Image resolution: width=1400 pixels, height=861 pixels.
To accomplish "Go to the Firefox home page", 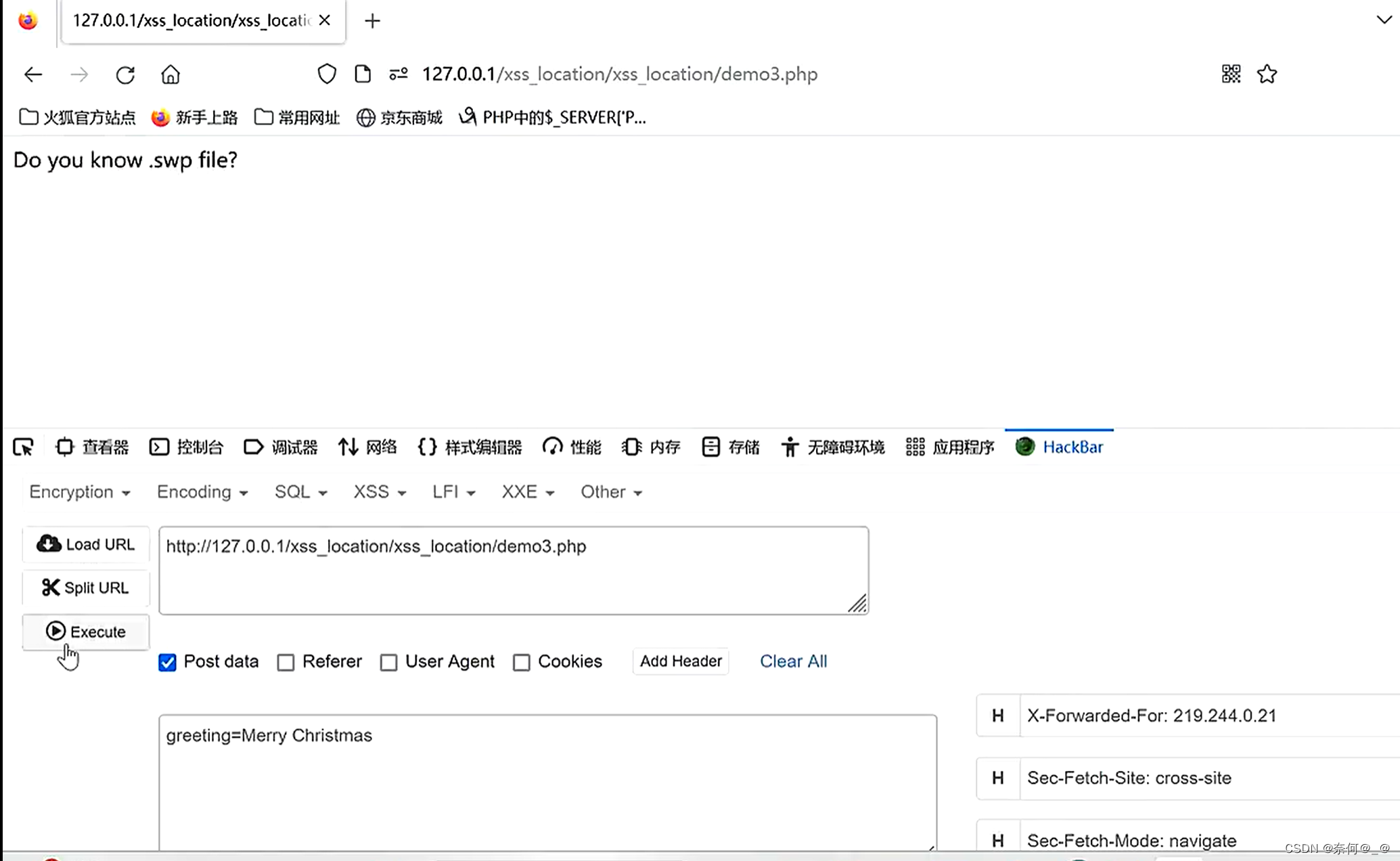I will 171,74.
